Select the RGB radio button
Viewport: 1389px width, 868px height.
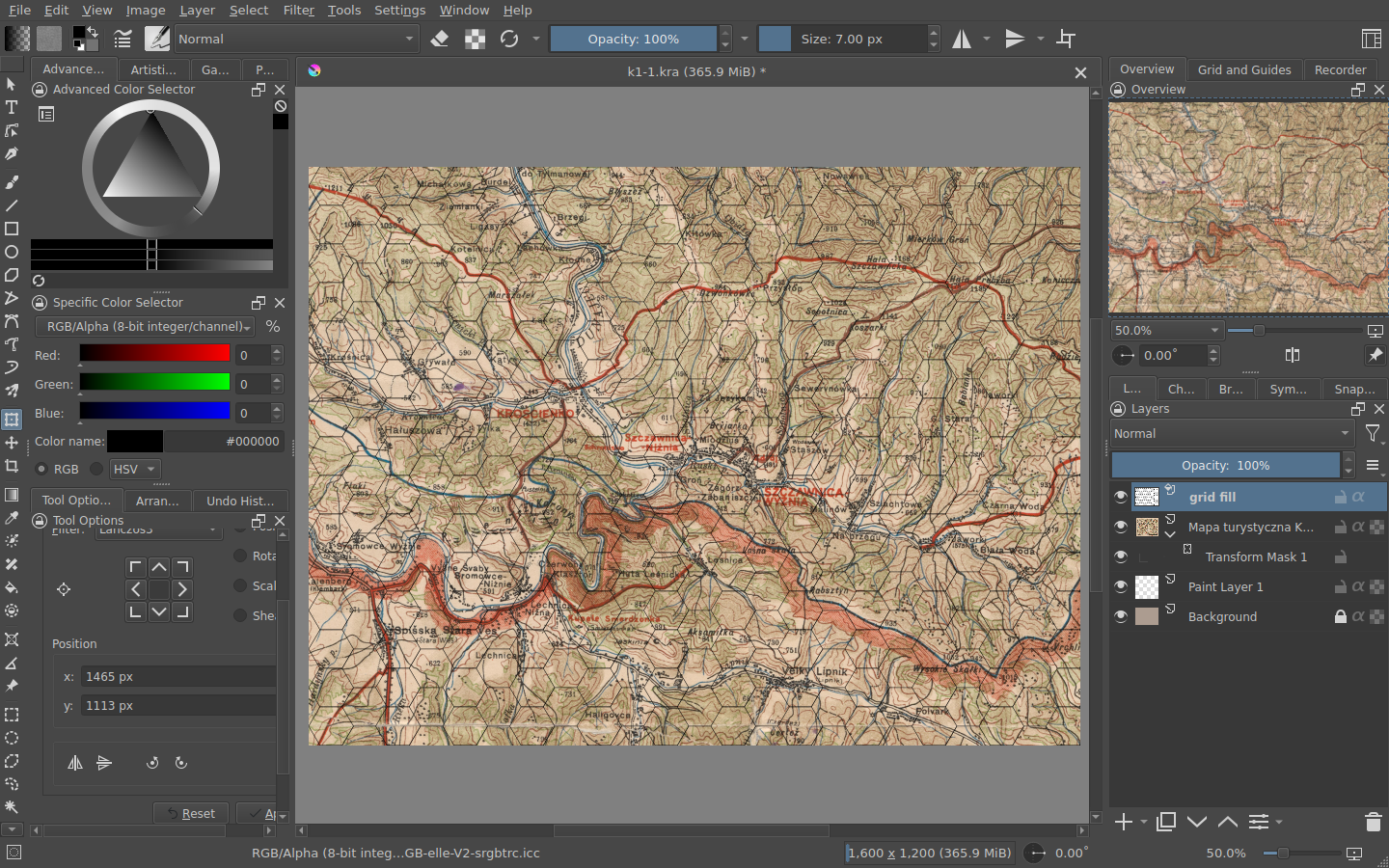(x=41, y=469)
